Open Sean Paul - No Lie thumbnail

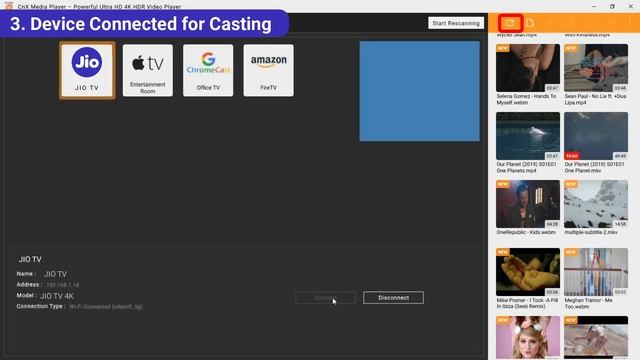pyautogui.click(x=596, y=68)
